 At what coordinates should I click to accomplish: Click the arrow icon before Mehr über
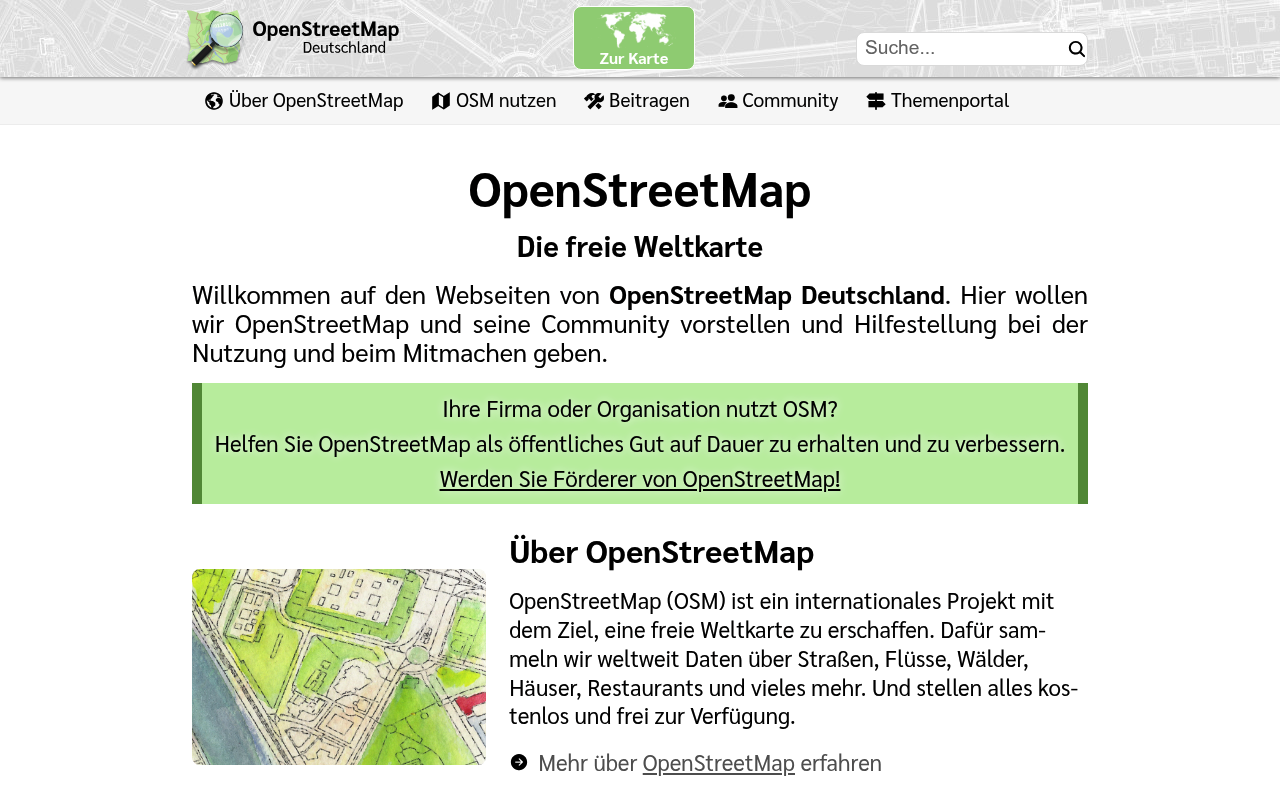pyautogui.click(x=519, y=763)
